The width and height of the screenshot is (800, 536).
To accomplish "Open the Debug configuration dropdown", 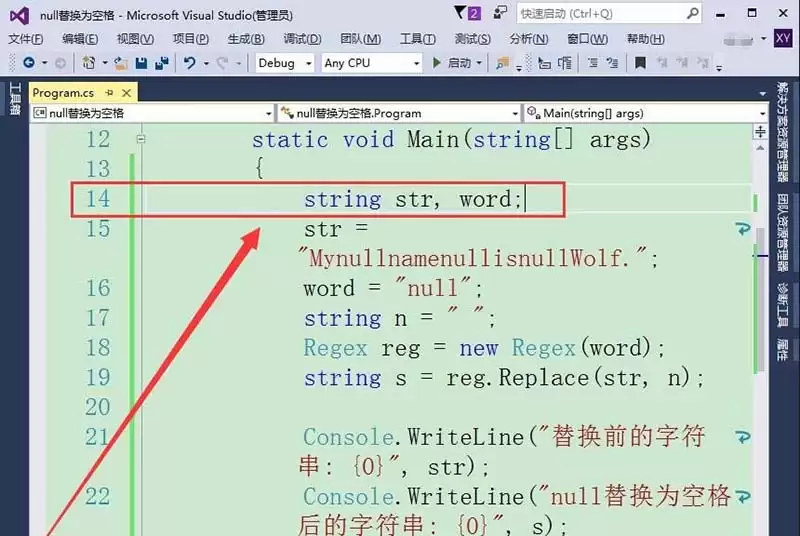I will [x=284, y=63].
